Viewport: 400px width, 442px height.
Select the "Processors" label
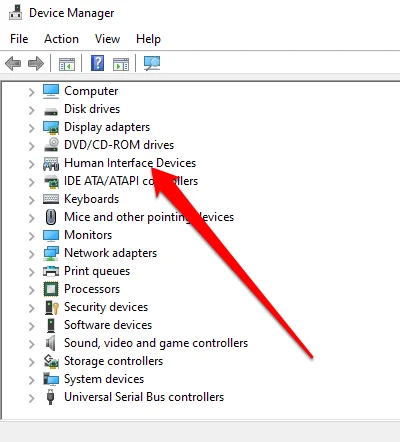click(x=92, y=289)
